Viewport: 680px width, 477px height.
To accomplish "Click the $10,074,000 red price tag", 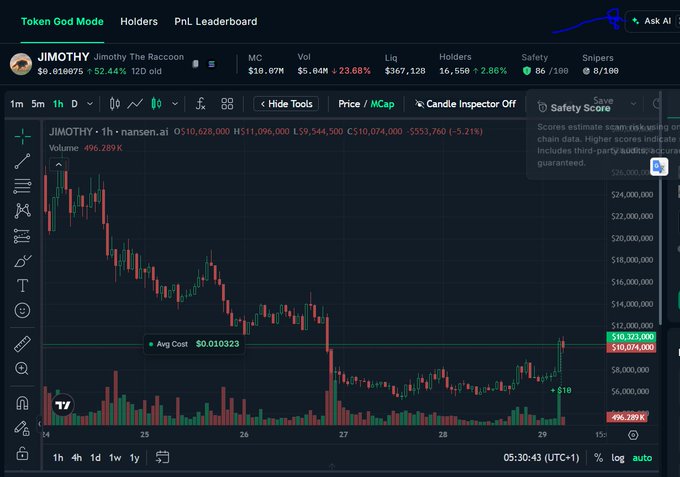I will pyautogui.click(x=631, y=347).
